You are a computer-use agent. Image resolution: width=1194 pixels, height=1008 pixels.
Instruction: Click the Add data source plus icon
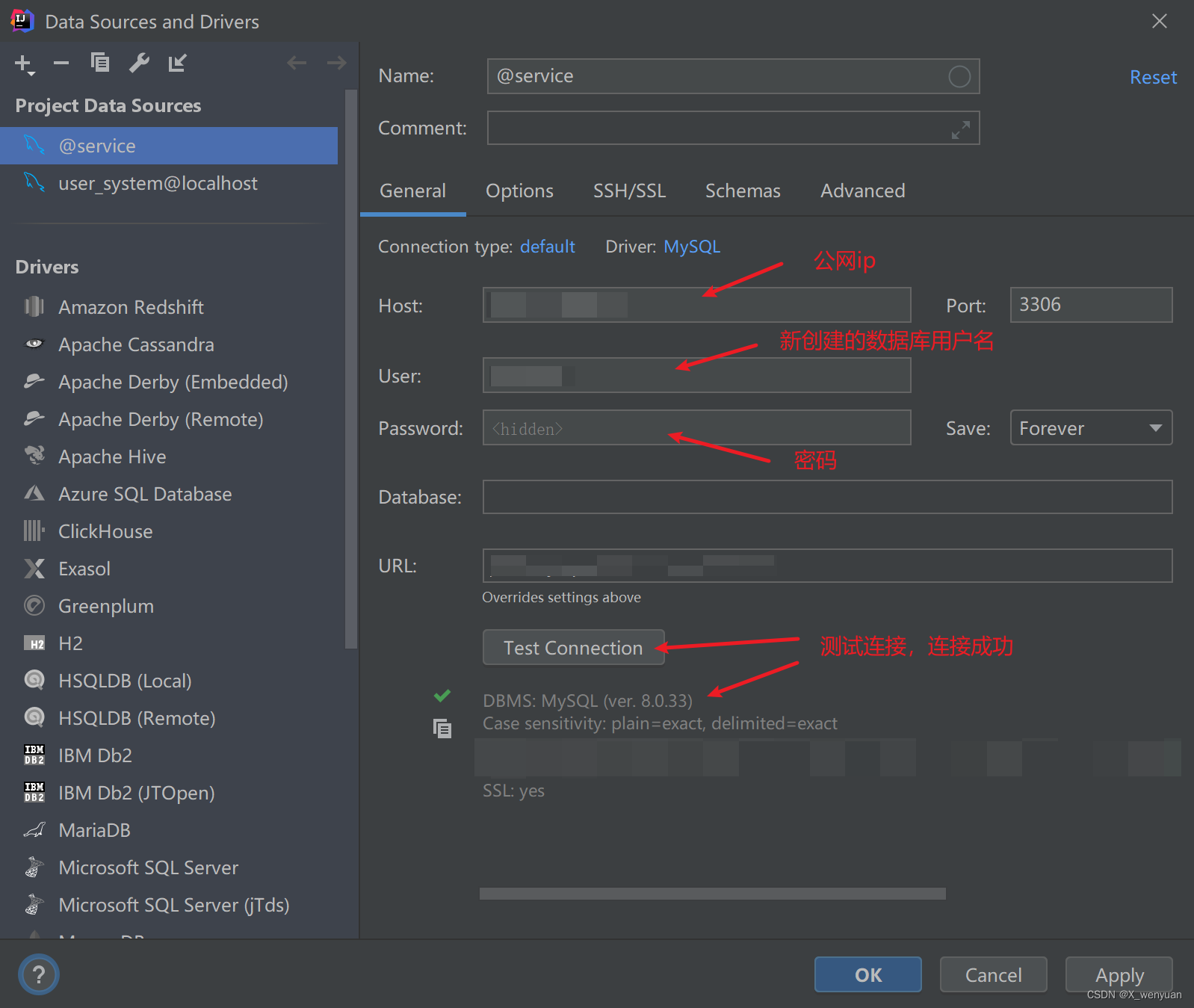[x=24, y=64]
